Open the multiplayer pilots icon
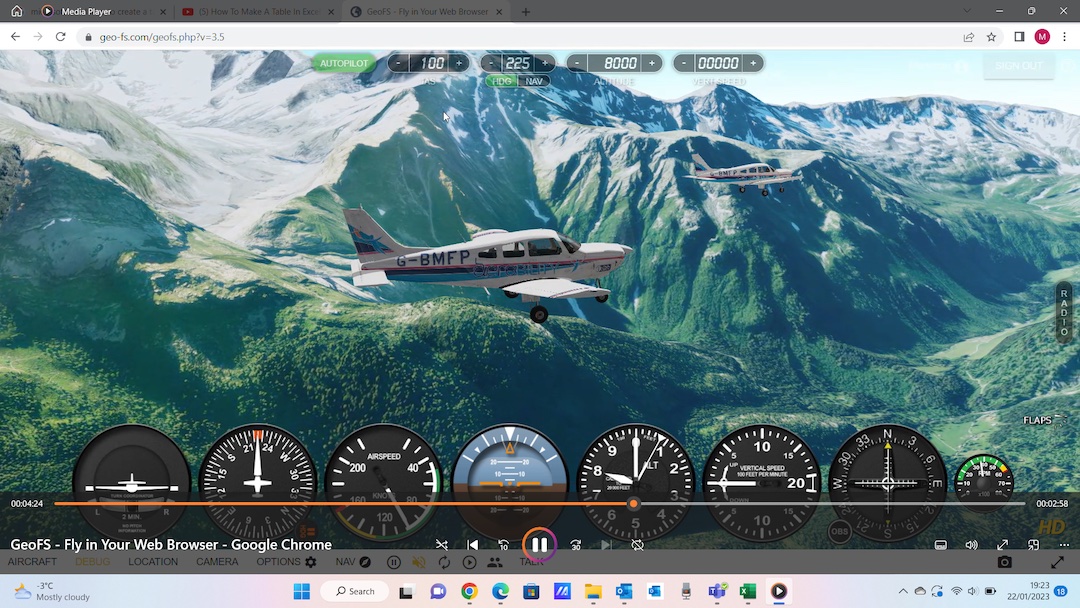 click(x=495, y=563)
